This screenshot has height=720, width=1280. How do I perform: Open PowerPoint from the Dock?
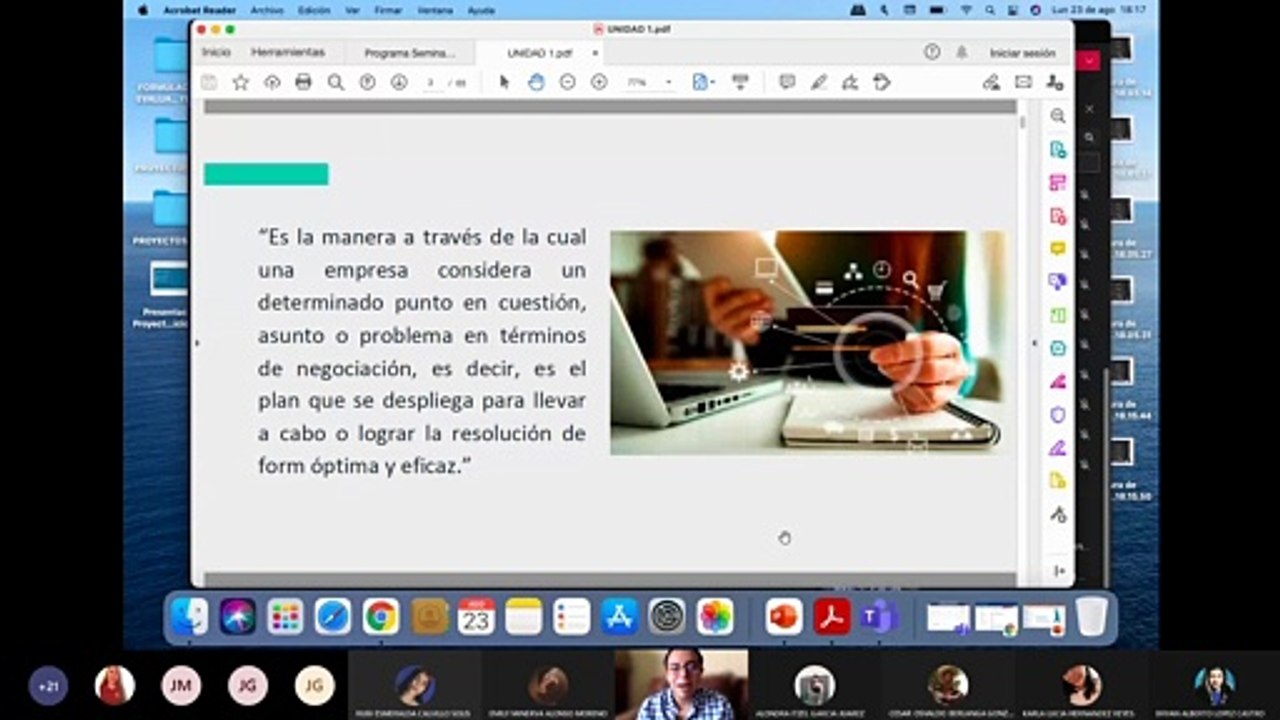[784, 616]
